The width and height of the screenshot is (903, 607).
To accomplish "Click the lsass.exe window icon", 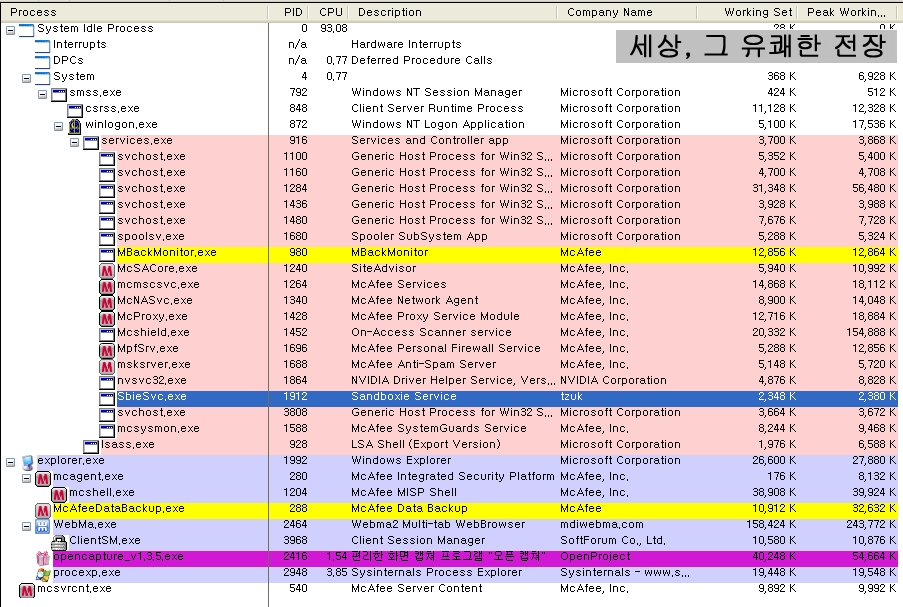I will pos(91,446).
